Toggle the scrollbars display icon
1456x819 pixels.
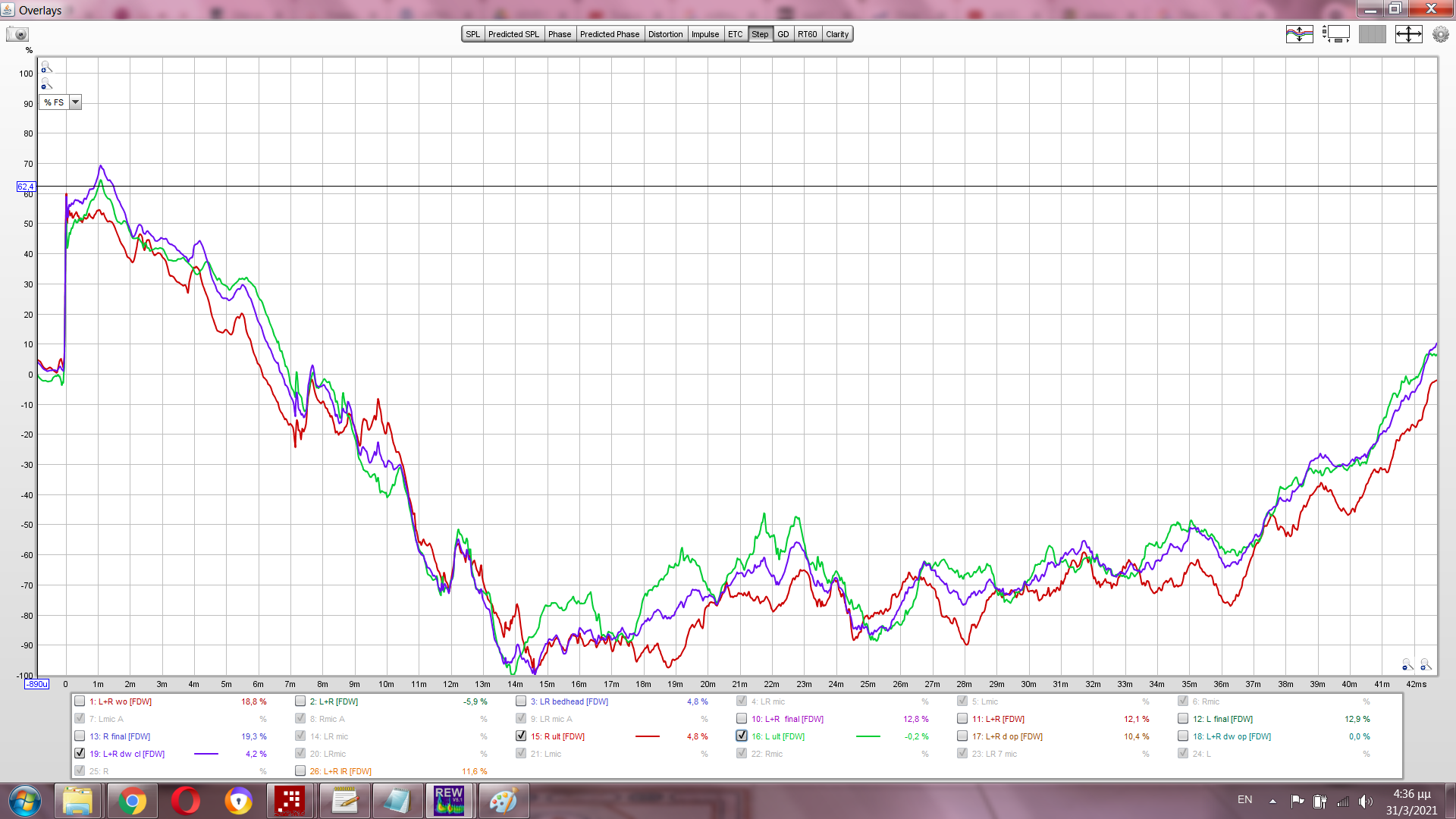(1335, 34)
